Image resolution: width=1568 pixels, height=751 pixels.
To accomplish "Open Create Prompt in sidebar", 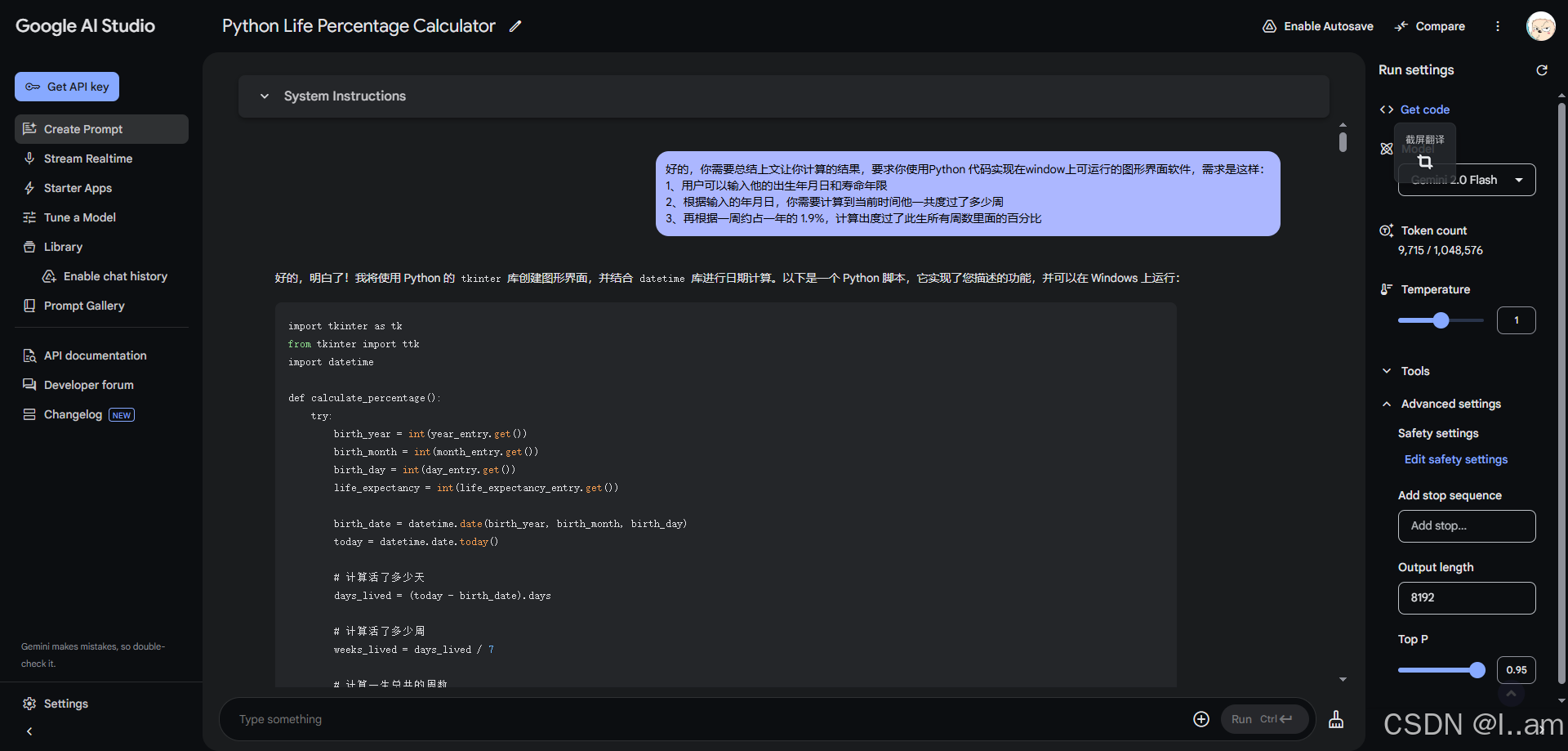I will pos(101,129).
